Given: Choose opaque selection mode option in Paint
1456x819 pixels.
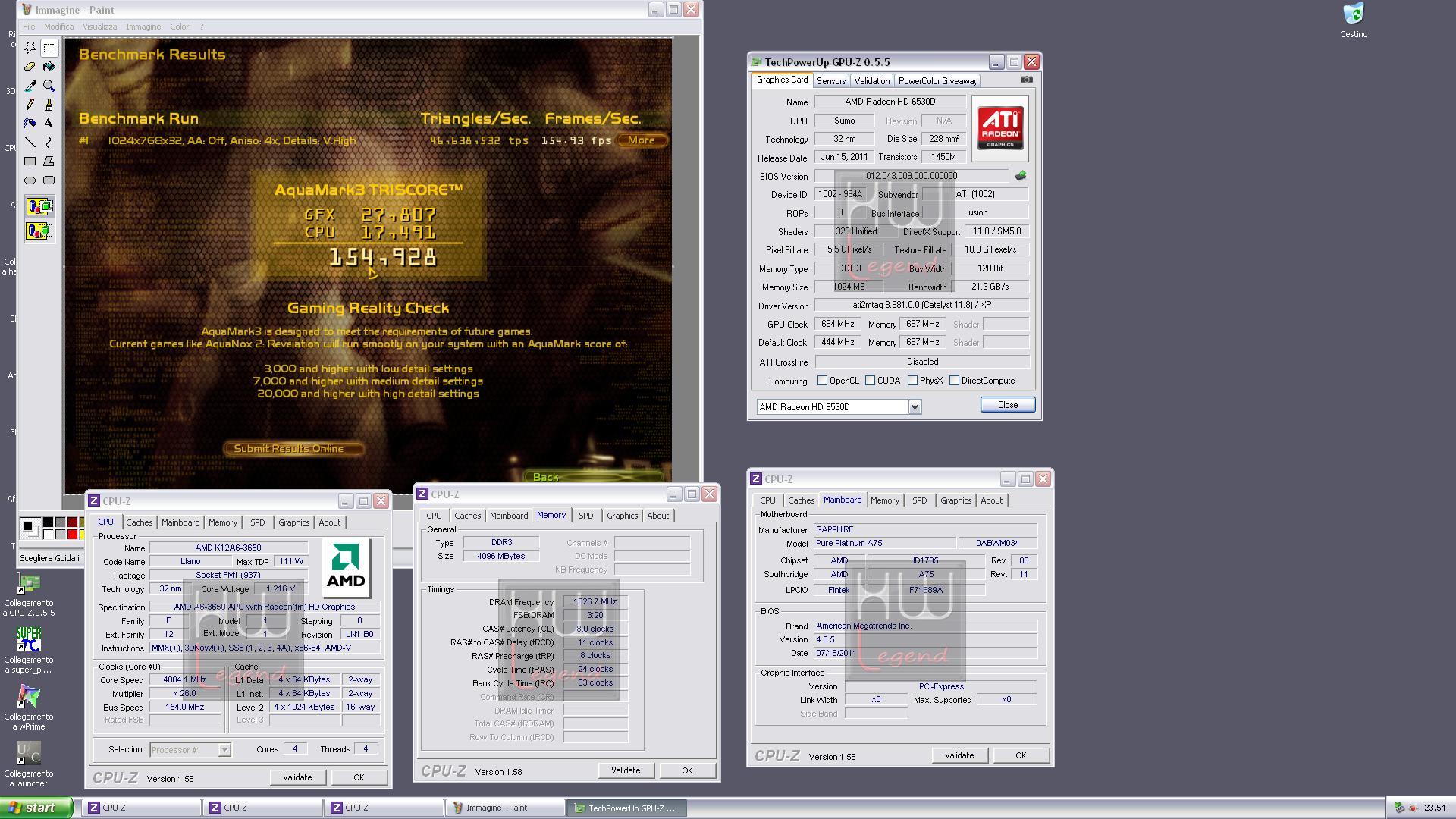Looking at the screenshot, I should pos(39,206).
